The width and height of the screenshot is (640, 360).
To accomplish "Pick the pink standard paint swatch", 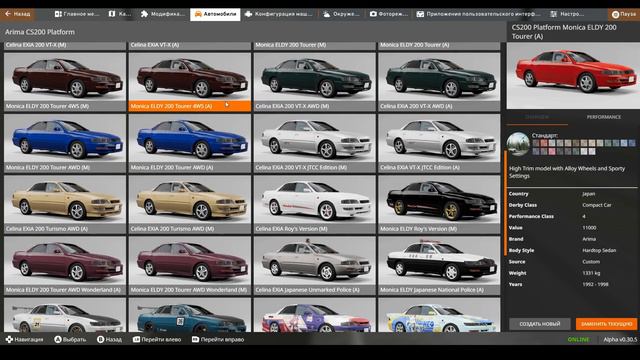I will coord(552,151).
